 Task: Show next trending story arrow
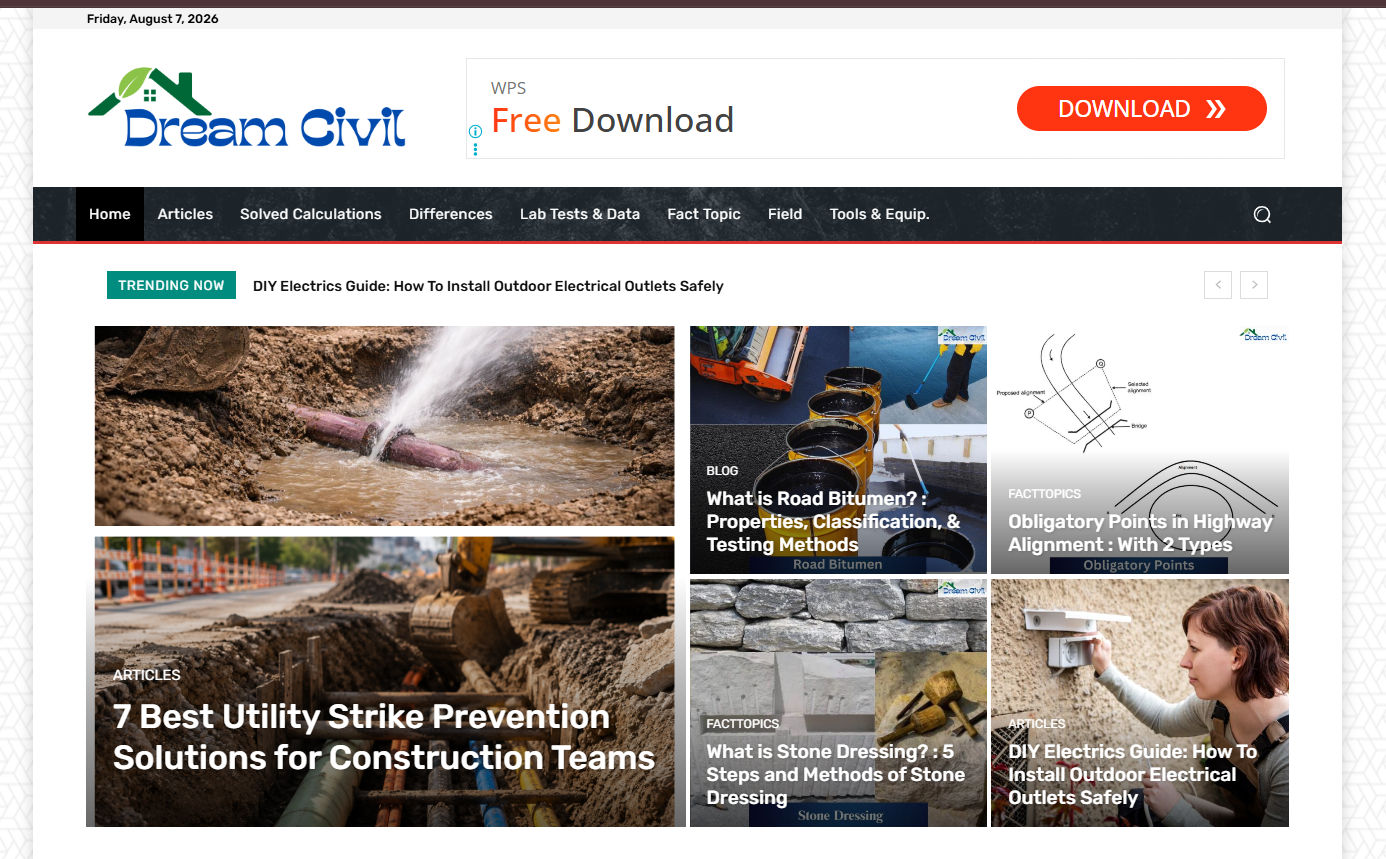(1254, 285)
